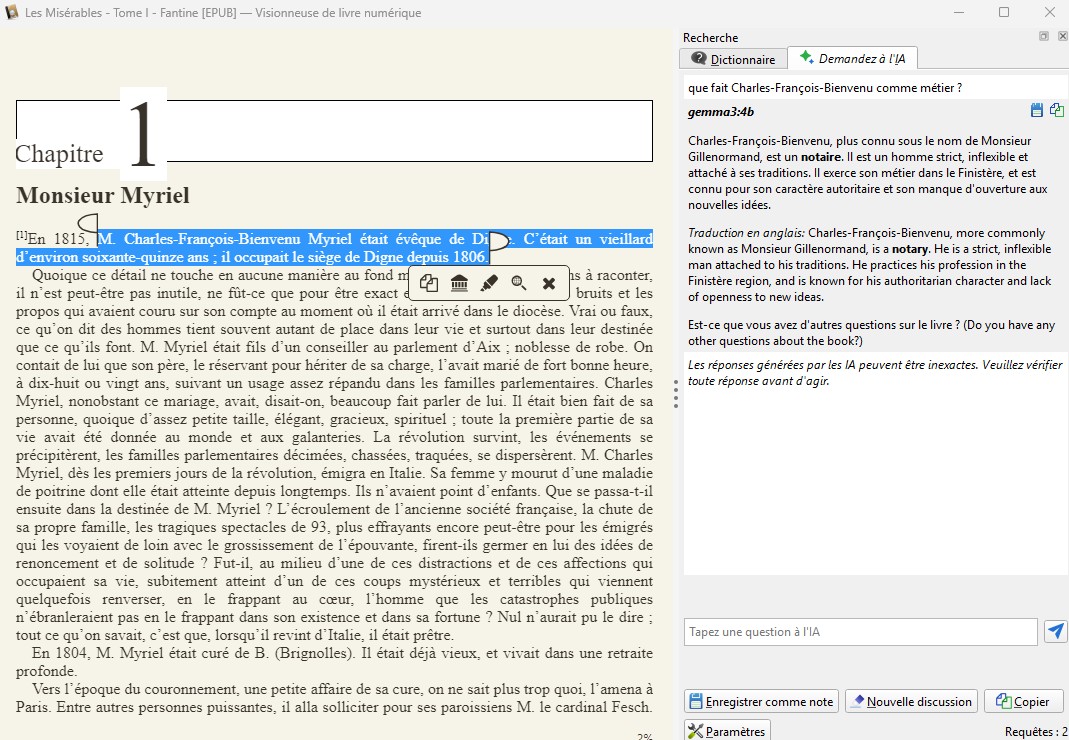Close the Recherche panel
The height and width of the screenshot is (740, 1069).
[x=1059, y=37]
